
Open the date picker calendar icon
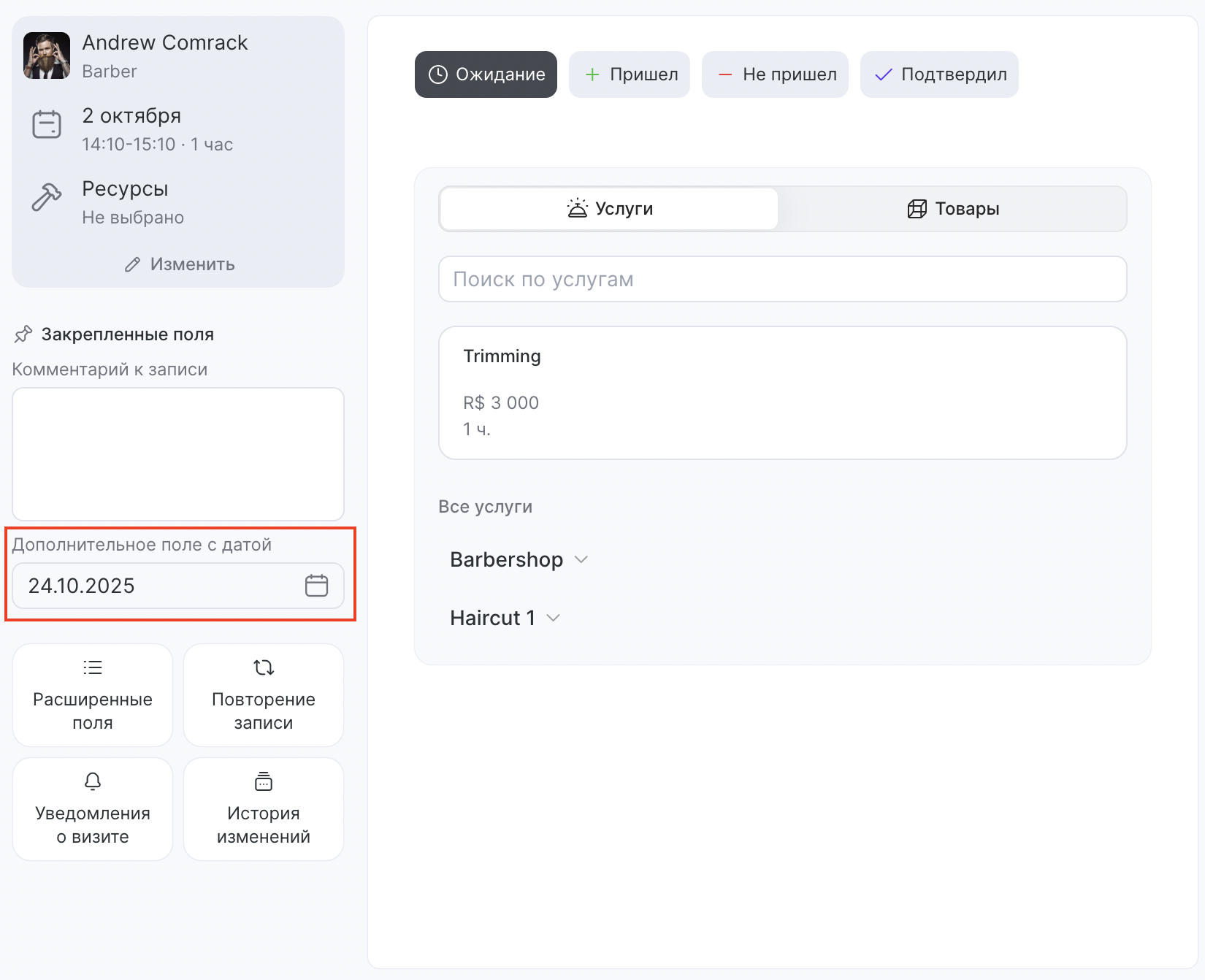316,586
